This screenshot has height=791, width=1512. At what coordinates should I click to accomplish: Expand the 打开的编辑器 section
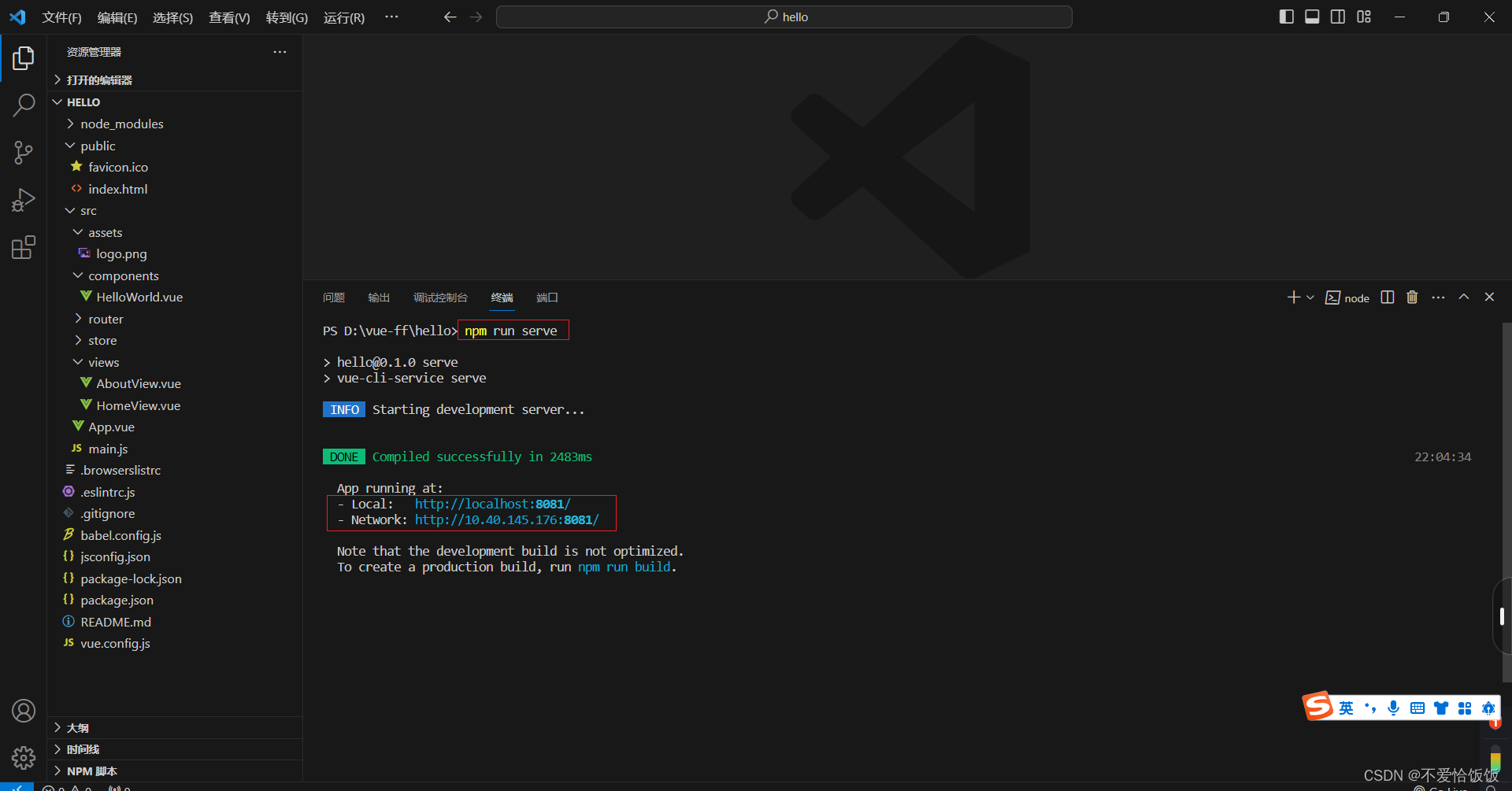click(x=175, y=79)
